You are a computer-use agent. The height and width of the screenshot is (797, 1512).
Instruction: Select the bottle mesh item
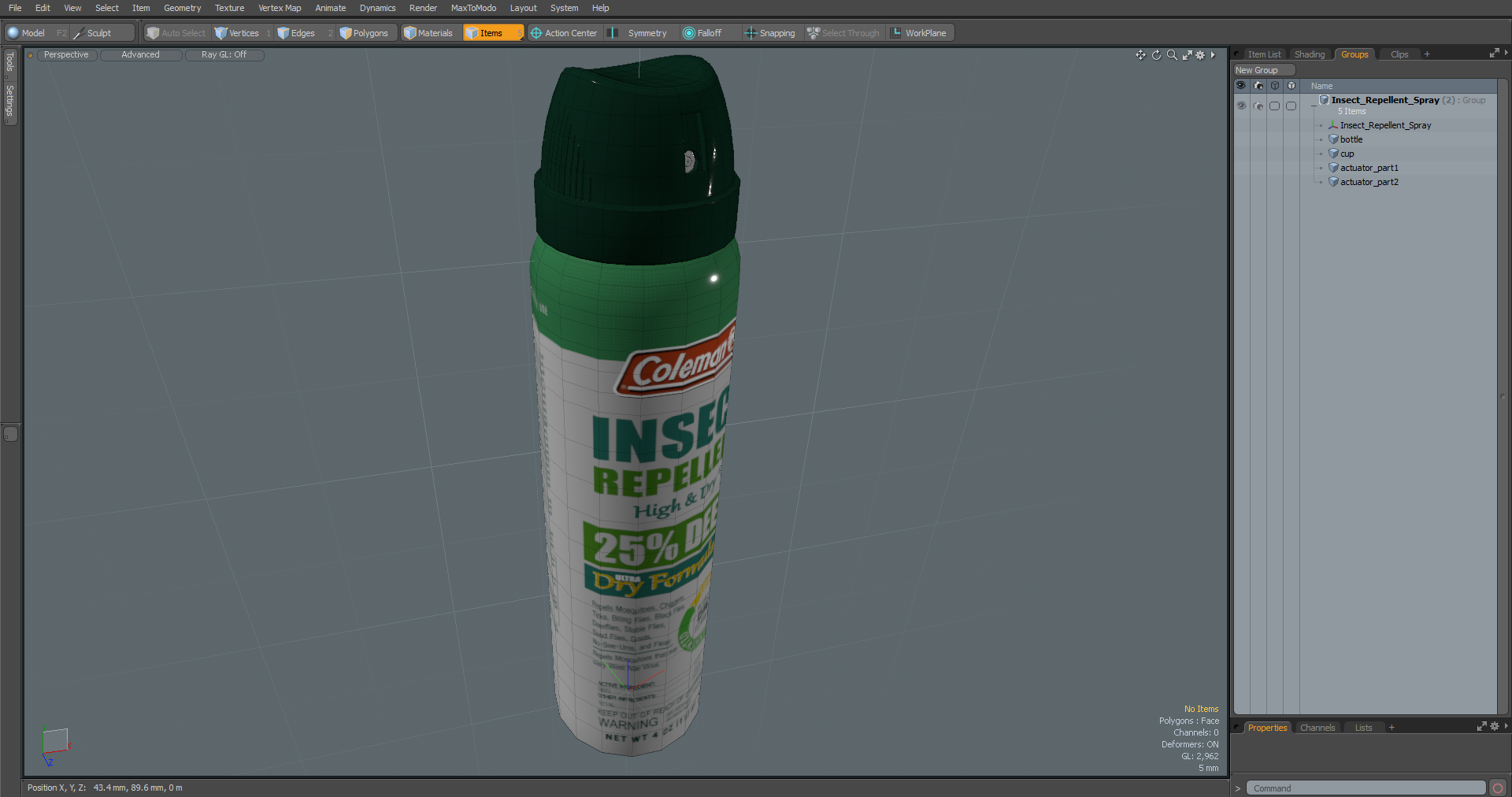[1351, 139]
